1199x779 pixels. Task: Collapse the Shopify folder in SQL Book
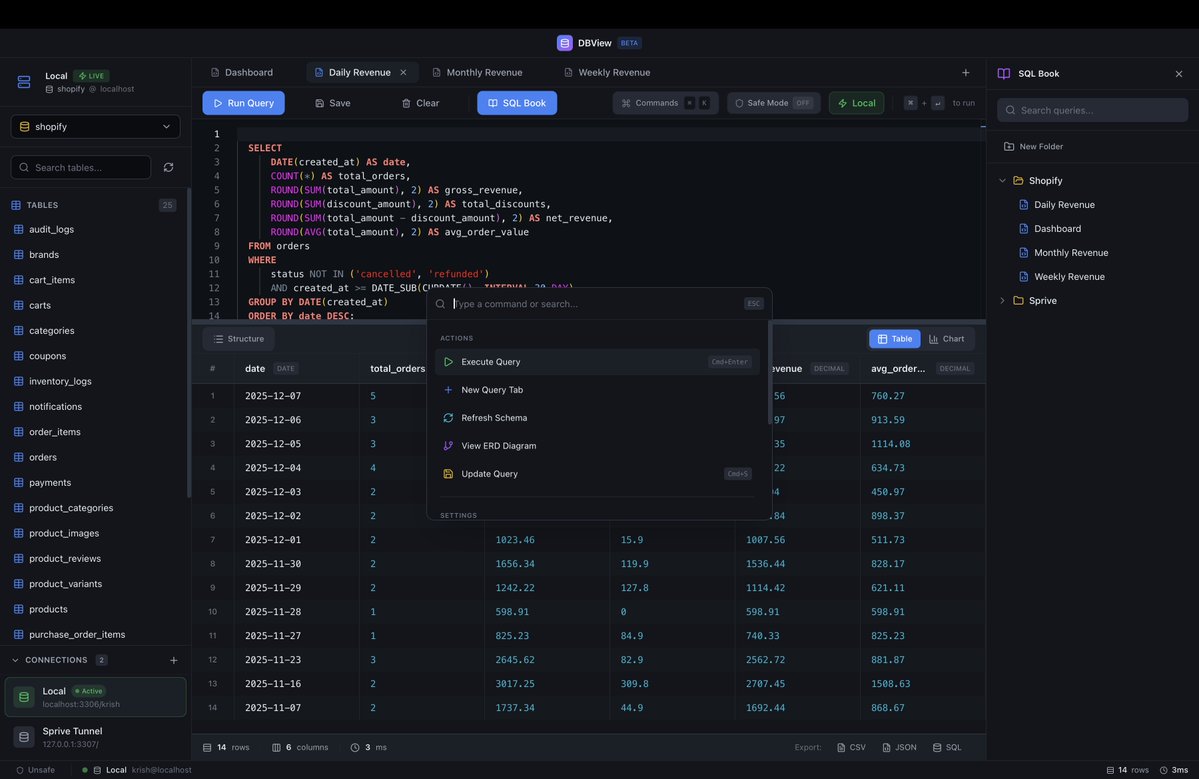coord(1001,180)
